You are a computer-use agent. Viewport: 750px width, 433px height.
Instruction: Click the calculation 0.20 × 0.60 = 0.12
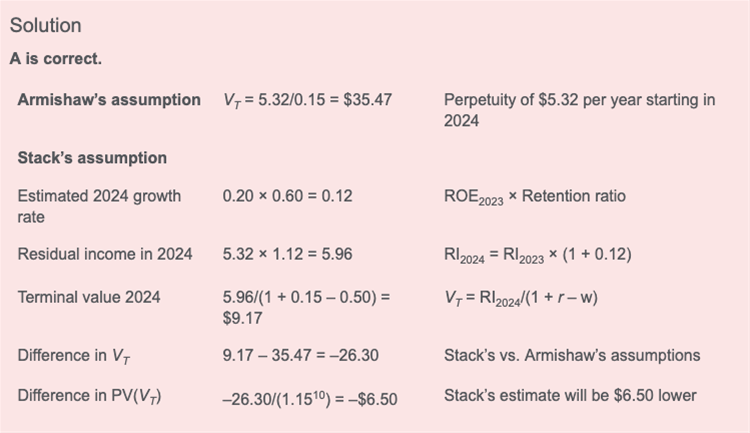tap(287, 196)
